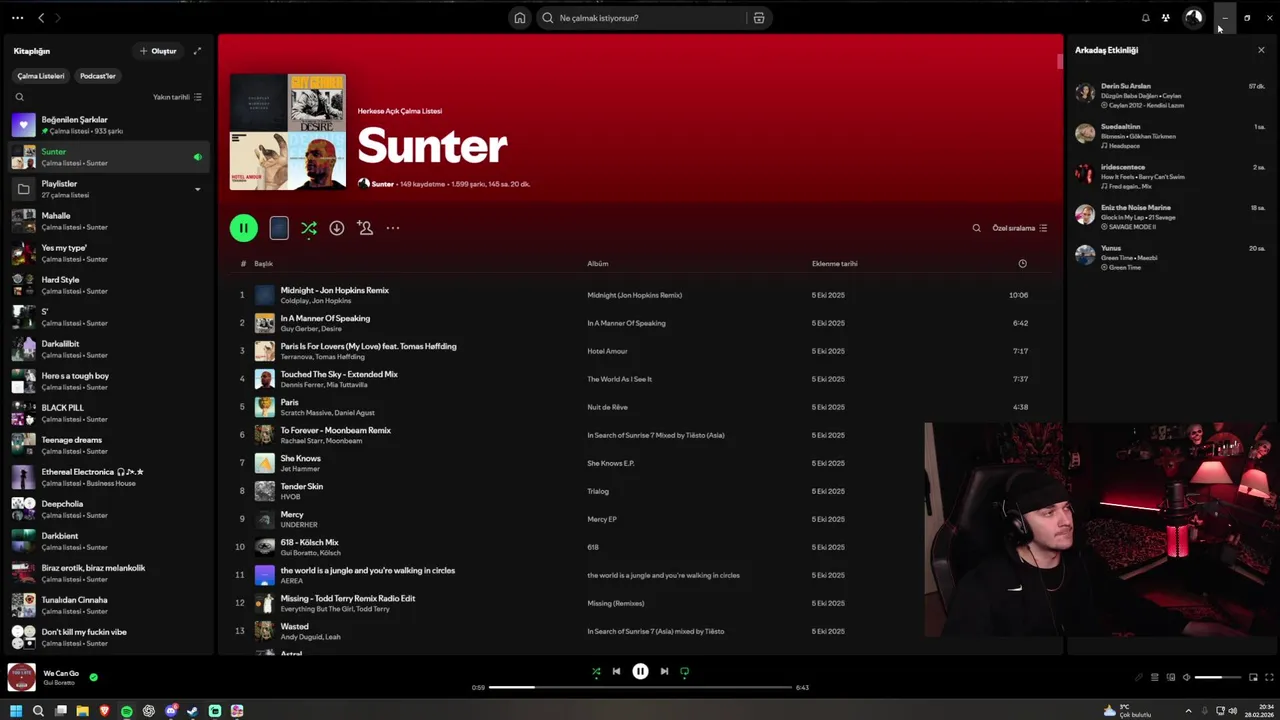Open the mini player

point(1253,677)
